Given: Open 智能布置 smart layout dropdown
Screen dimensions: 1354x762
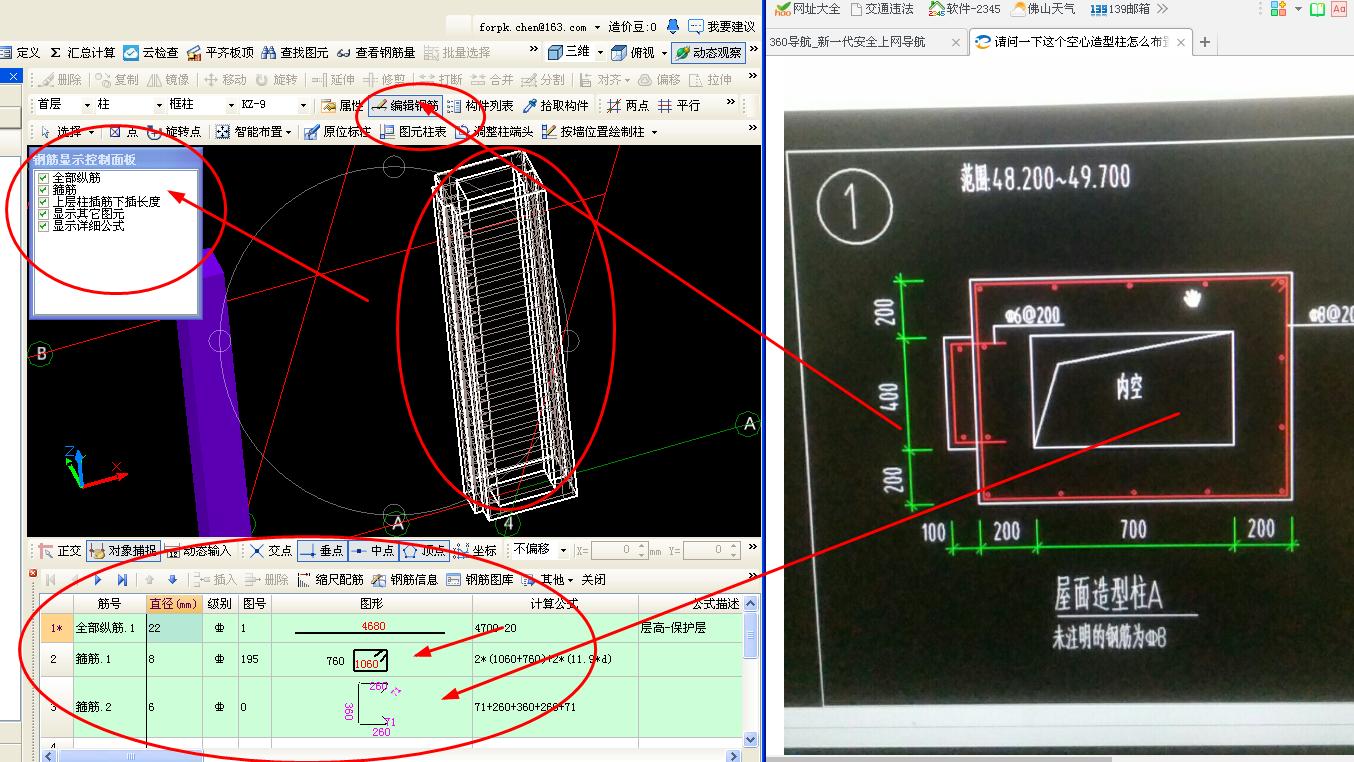Looking at the screenshot, I should click(253, 131).
